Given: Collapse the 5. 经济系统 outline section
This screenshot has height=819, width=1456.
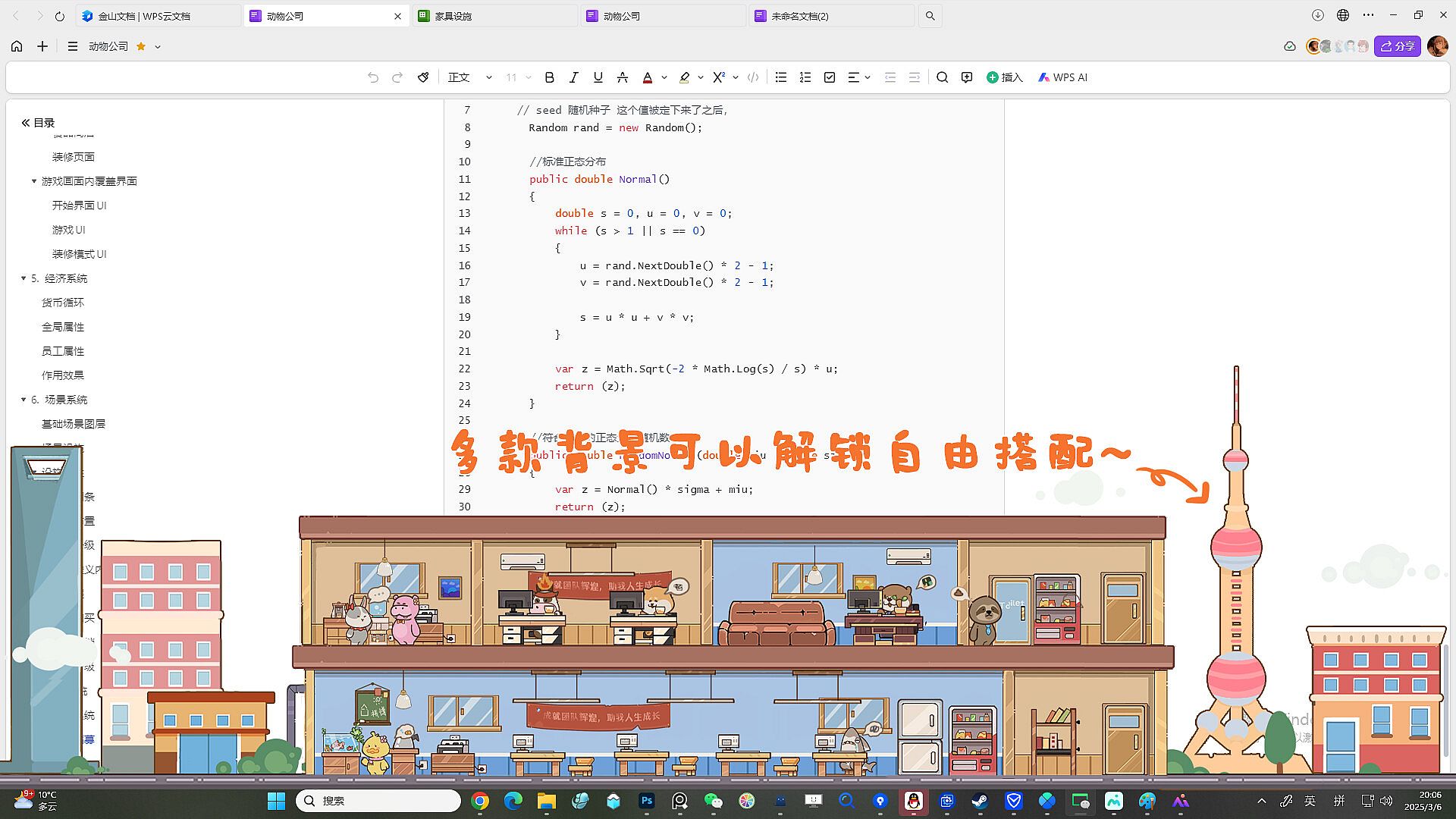Looking at the screenshot, I should 24,278.
